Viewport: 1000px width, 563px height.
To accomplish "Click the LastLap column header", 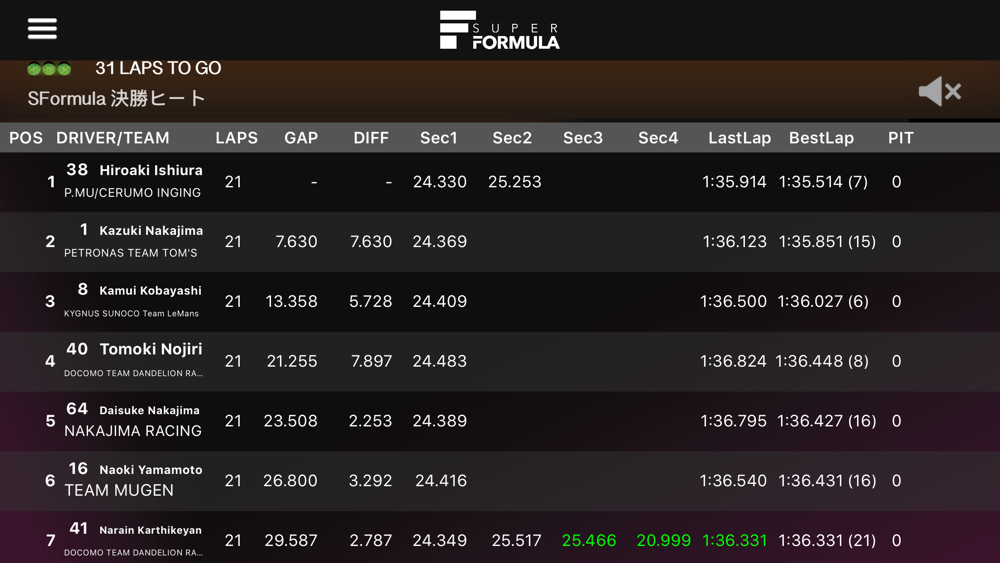I will (739, 138).
